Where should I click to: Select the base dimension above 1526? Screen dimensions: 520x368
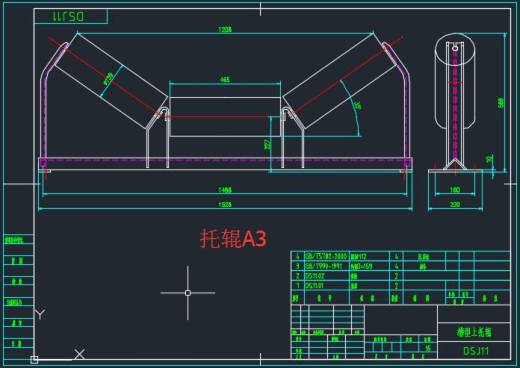225,190
